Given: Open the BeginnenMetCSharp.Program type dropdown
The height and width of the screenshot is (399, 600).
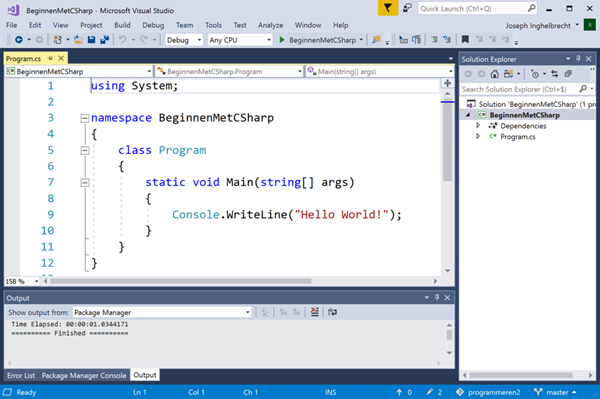Looking at the screenshot, I should (x=230, y=72).
